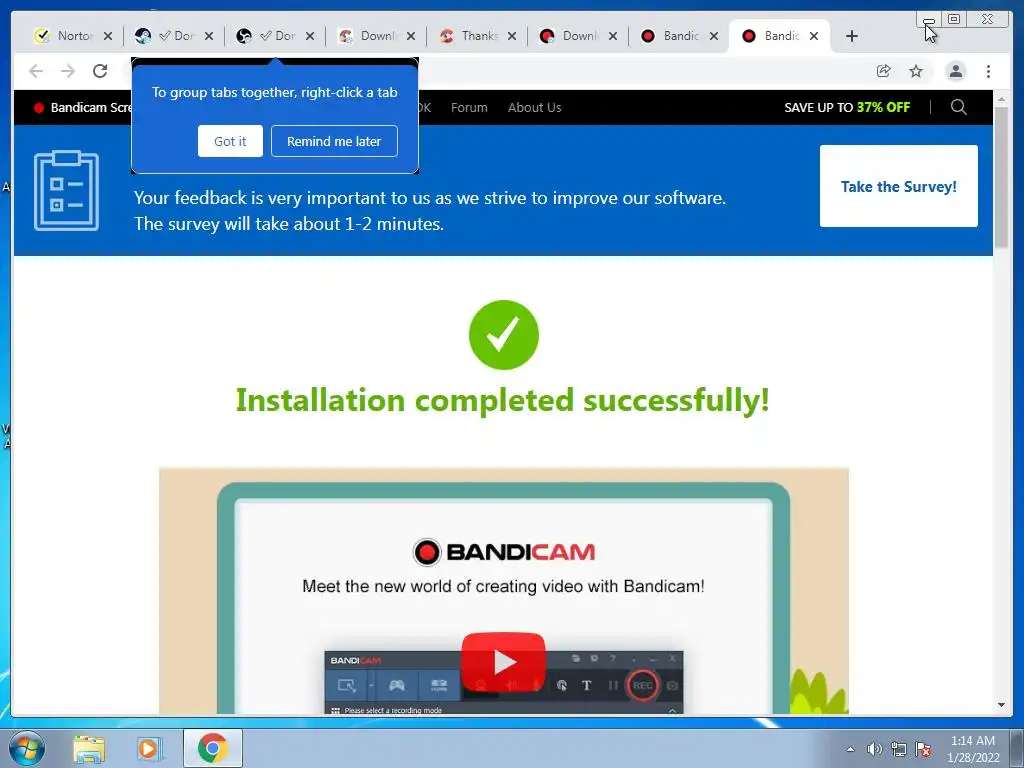
Task: Switch to the Norton tab
Action: 65,36
